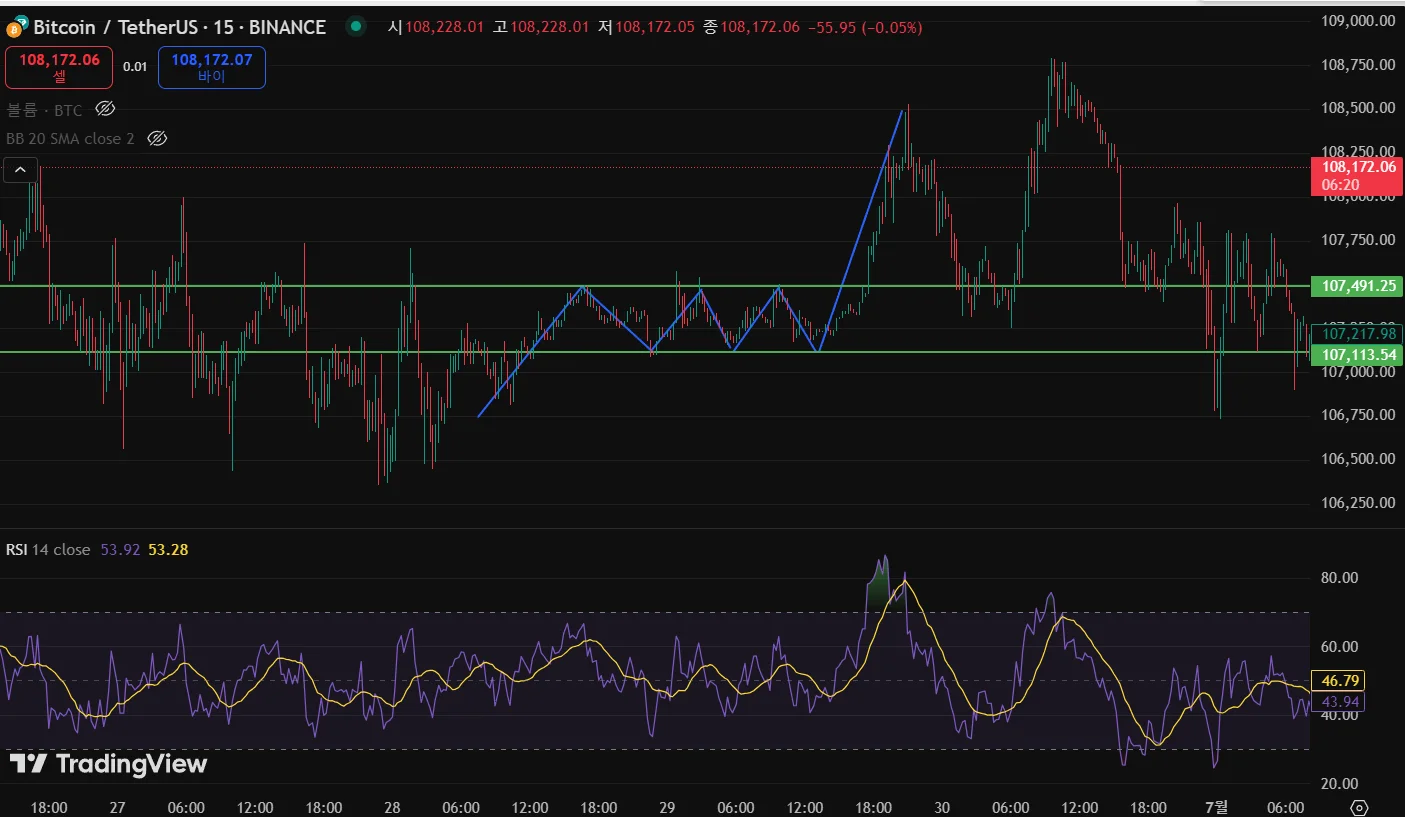
Task: Click the low value 저108,172.05
Action: click(x=646, y=27)
